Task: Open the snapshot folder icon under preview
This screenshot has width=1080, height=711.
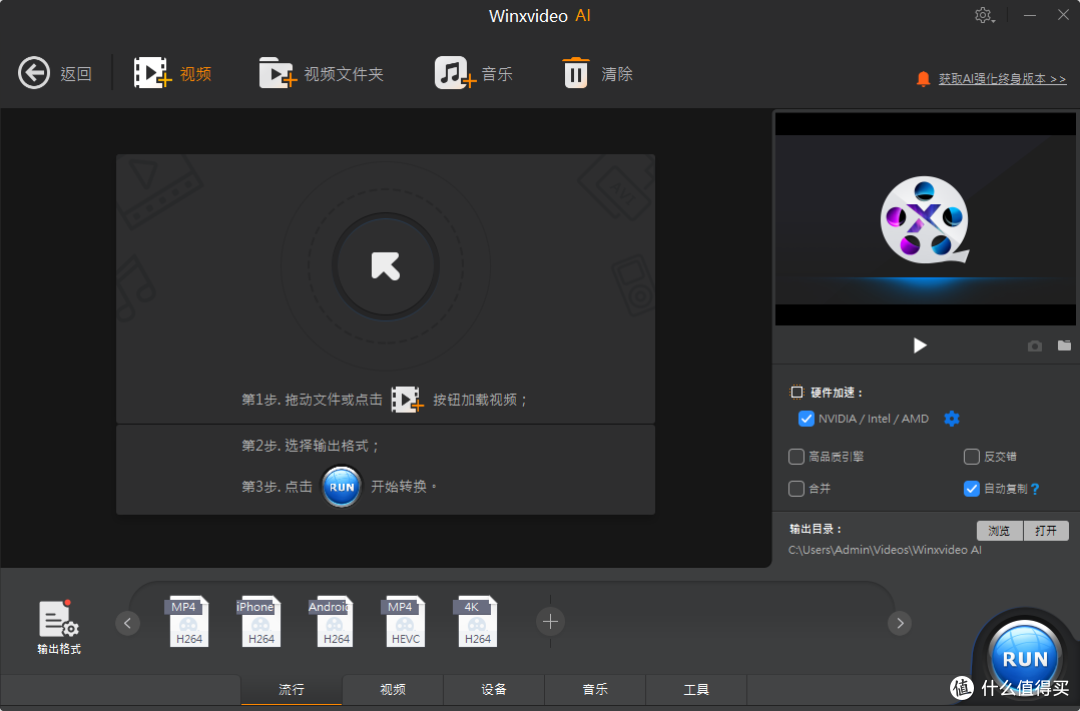Action: pyautogui.click(x=1064, y=345)
